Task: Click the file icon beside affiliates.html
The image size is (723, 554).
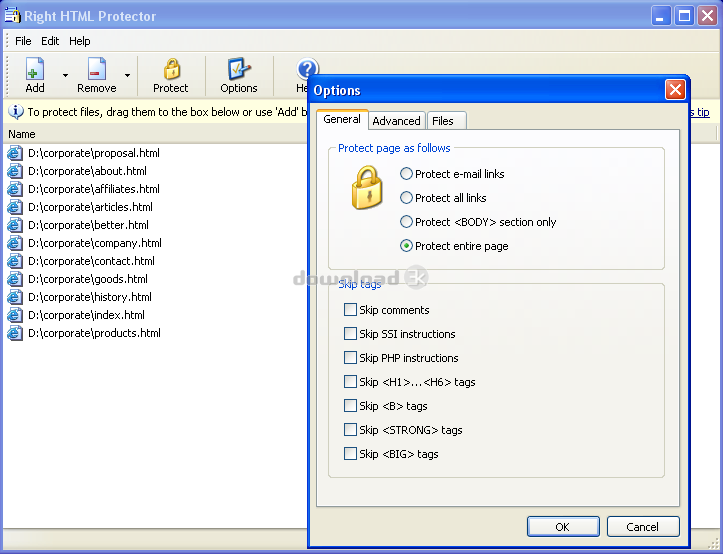Action: [x=14, y=189]
